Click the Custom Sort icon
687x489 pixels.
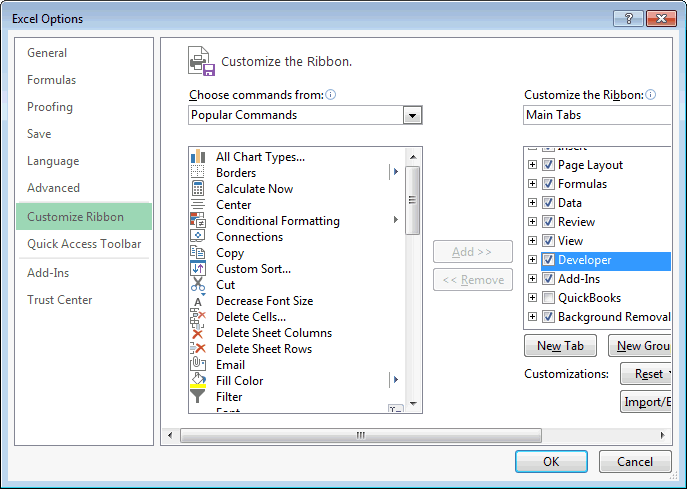[198, 268]
